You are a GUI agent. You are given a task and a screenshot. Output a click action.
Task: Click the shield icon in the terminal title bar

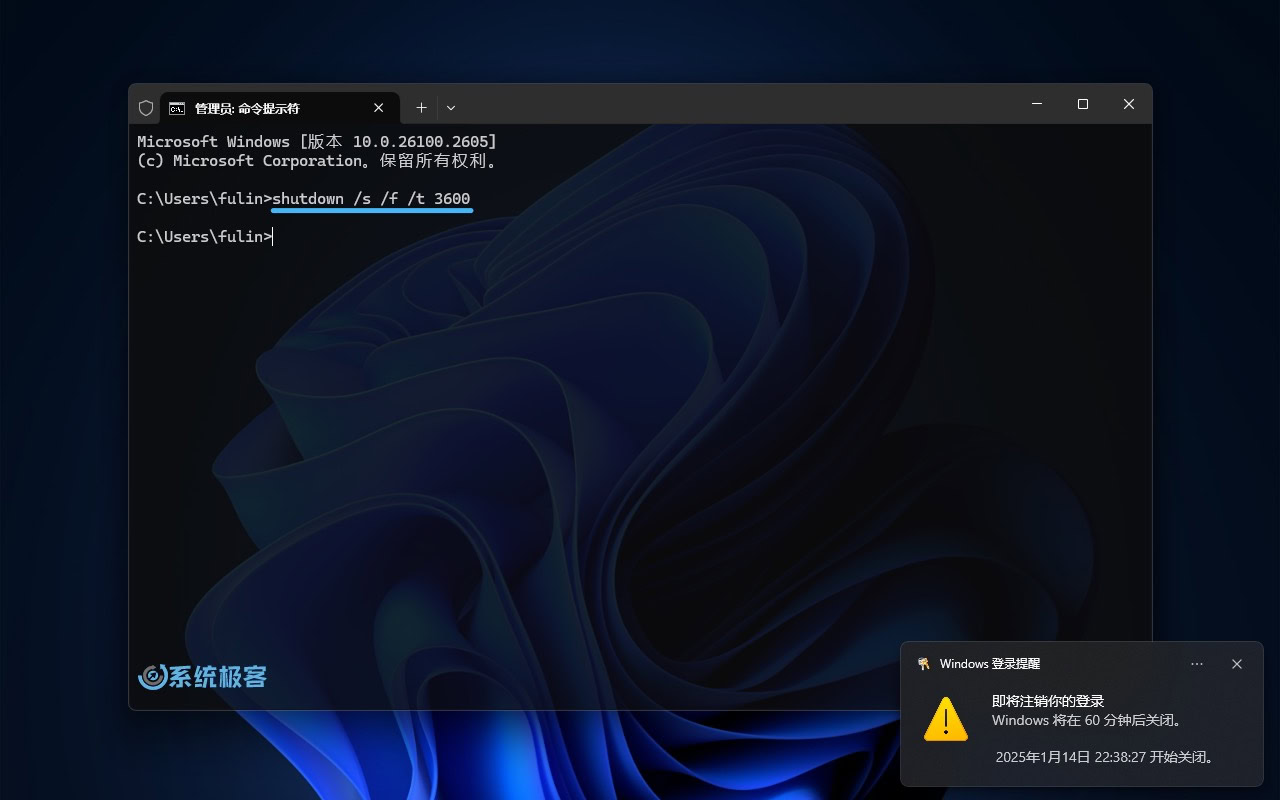tap(145, 108)
